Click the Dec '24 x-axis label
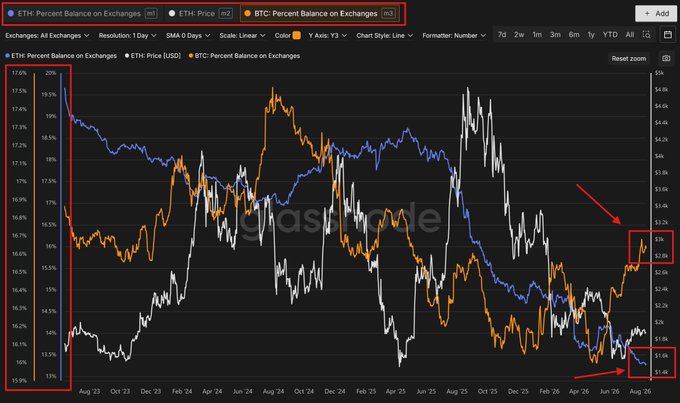The width and height of the screenshot is (680, 403). [335, 391]
